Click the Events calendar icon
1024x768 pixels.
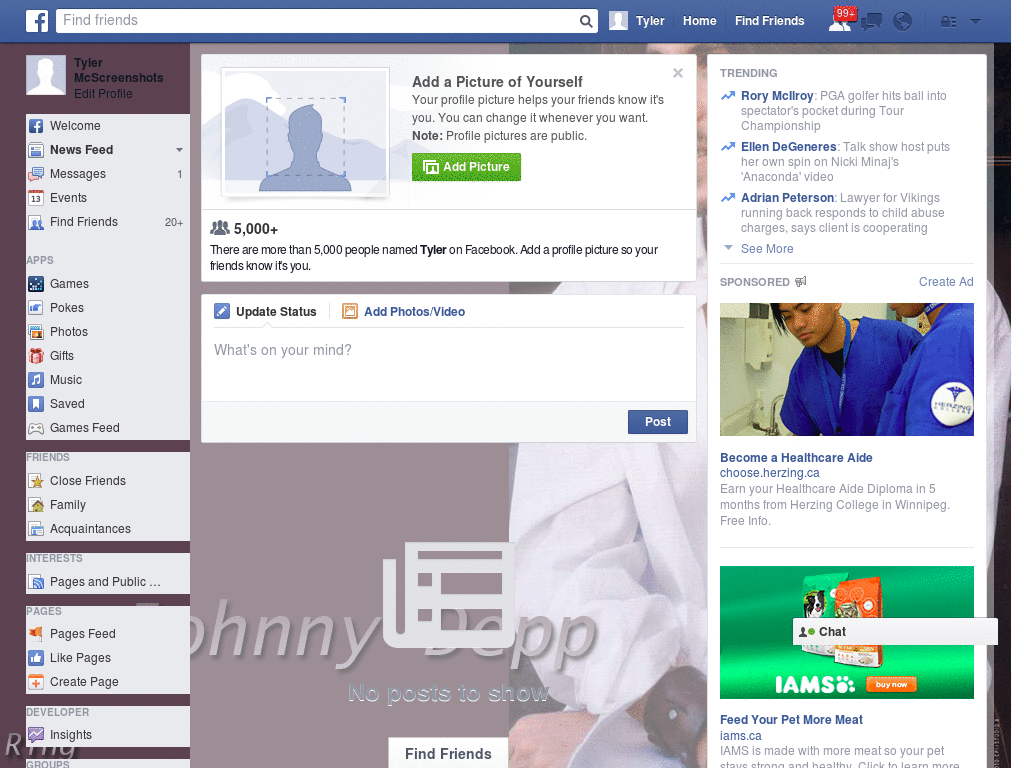36,199
